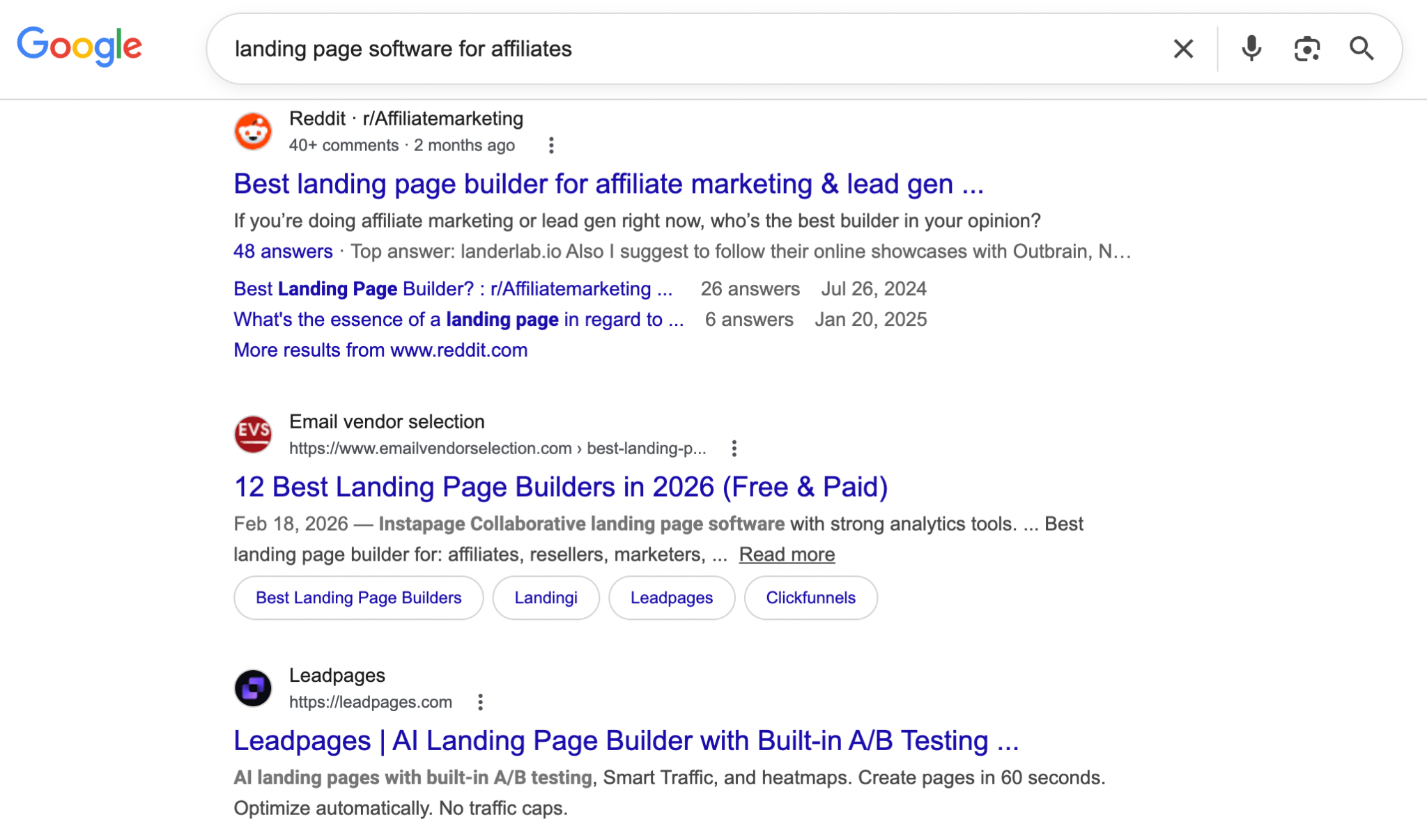The width and height of the screenshot is (1427, 840).
Task: Open the more options menu for Reddit result
Action: tap(551, 145)
